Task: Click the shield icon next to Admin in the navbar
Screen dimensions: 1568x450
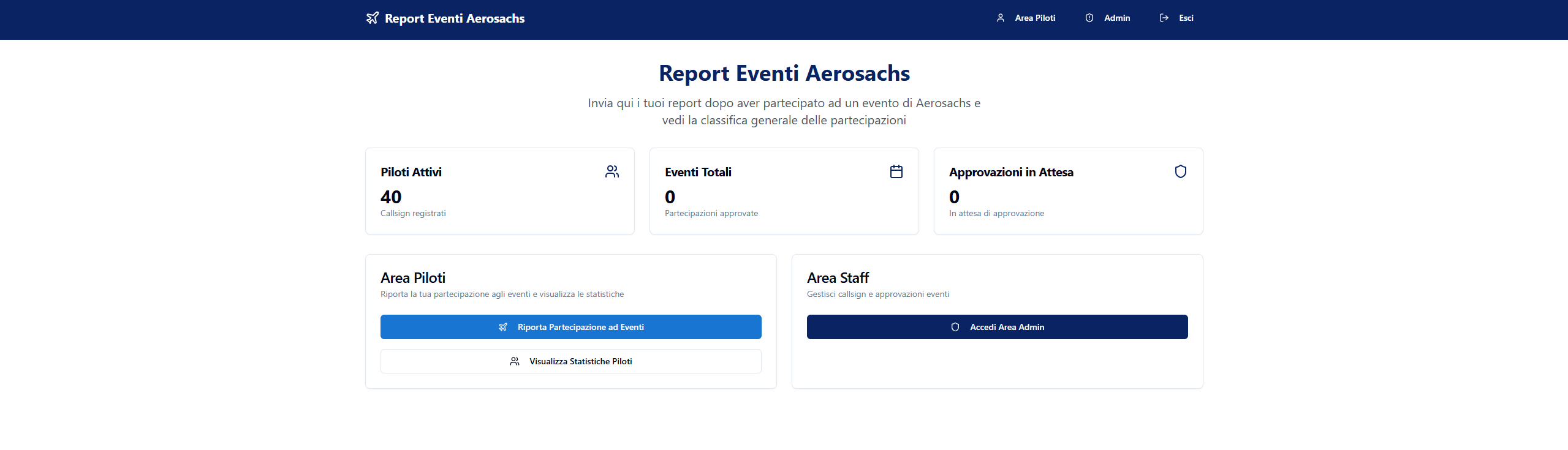Action: [1089, 18]
